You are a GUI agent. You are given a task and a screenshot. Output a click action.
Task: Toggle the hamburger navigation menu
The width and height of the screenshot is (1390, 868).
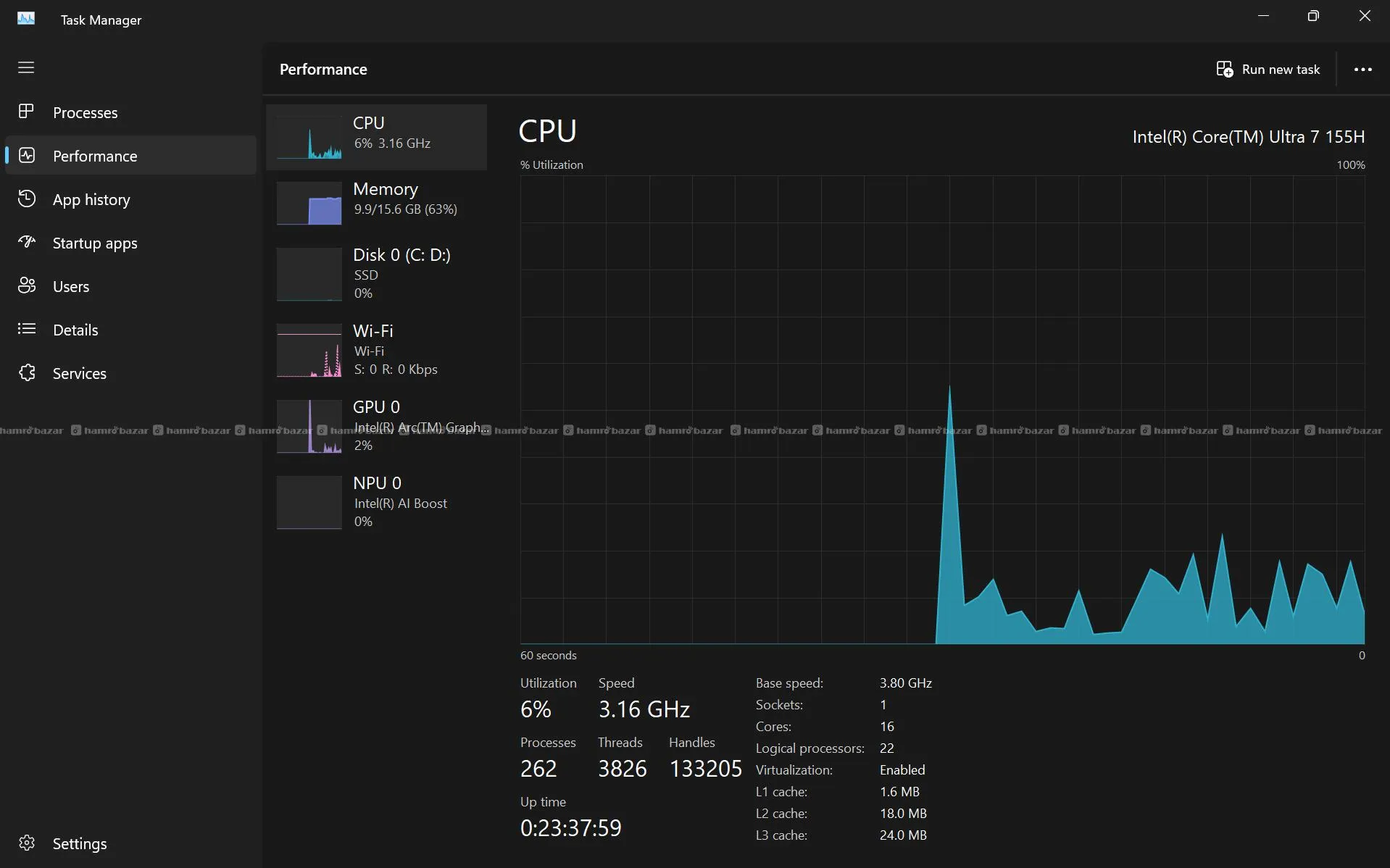(x=26, y=67)
